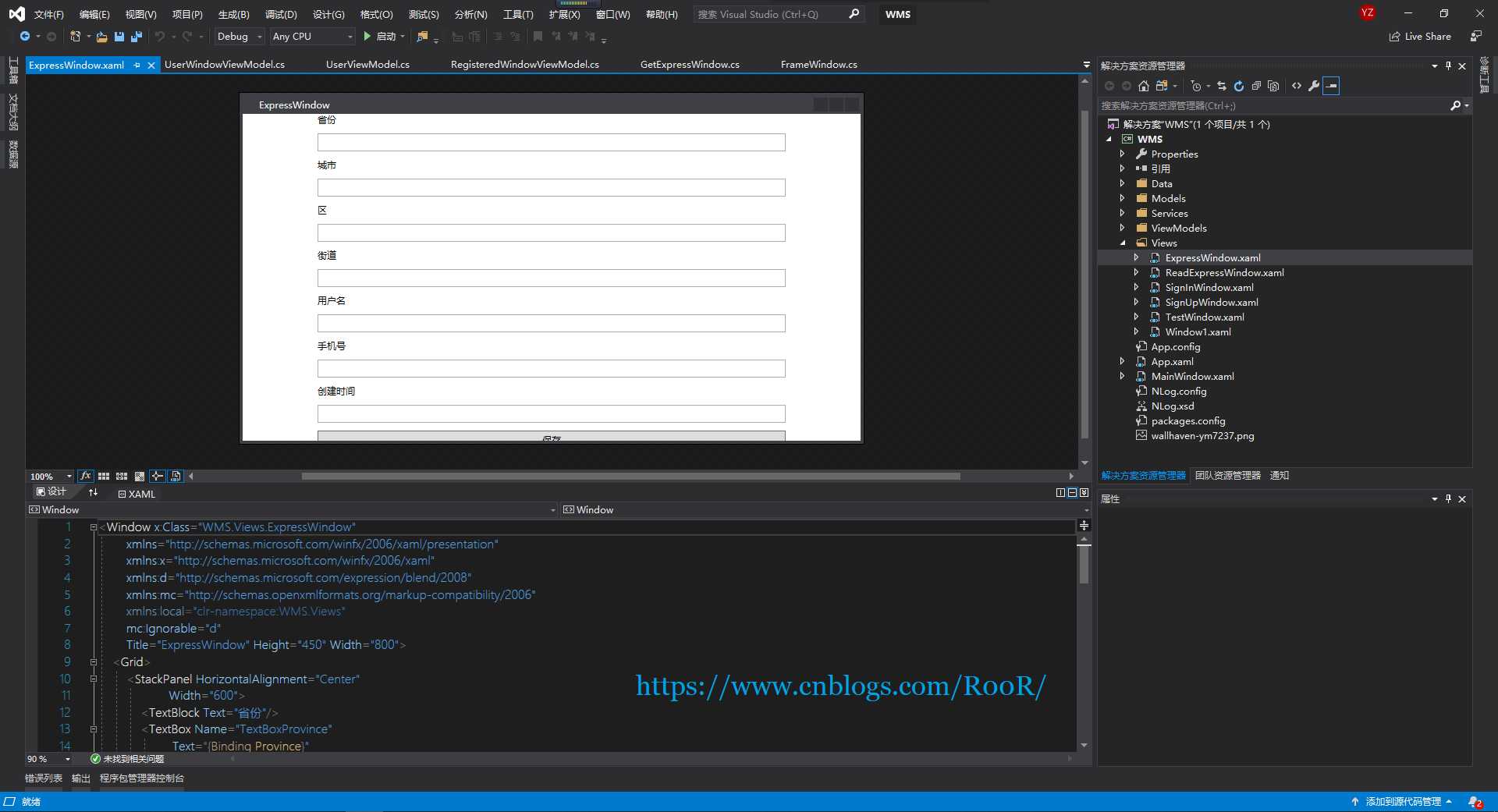Expand the ViewModels folder

point(1123,229)
